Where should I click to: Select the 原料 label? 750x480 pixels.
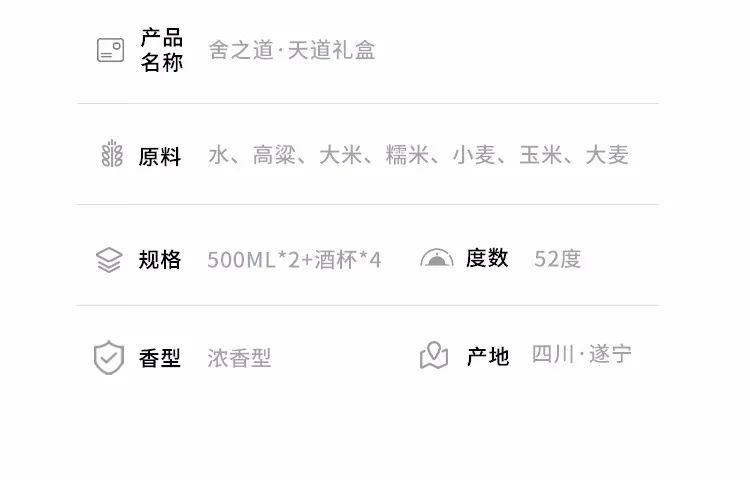(160, 156)
